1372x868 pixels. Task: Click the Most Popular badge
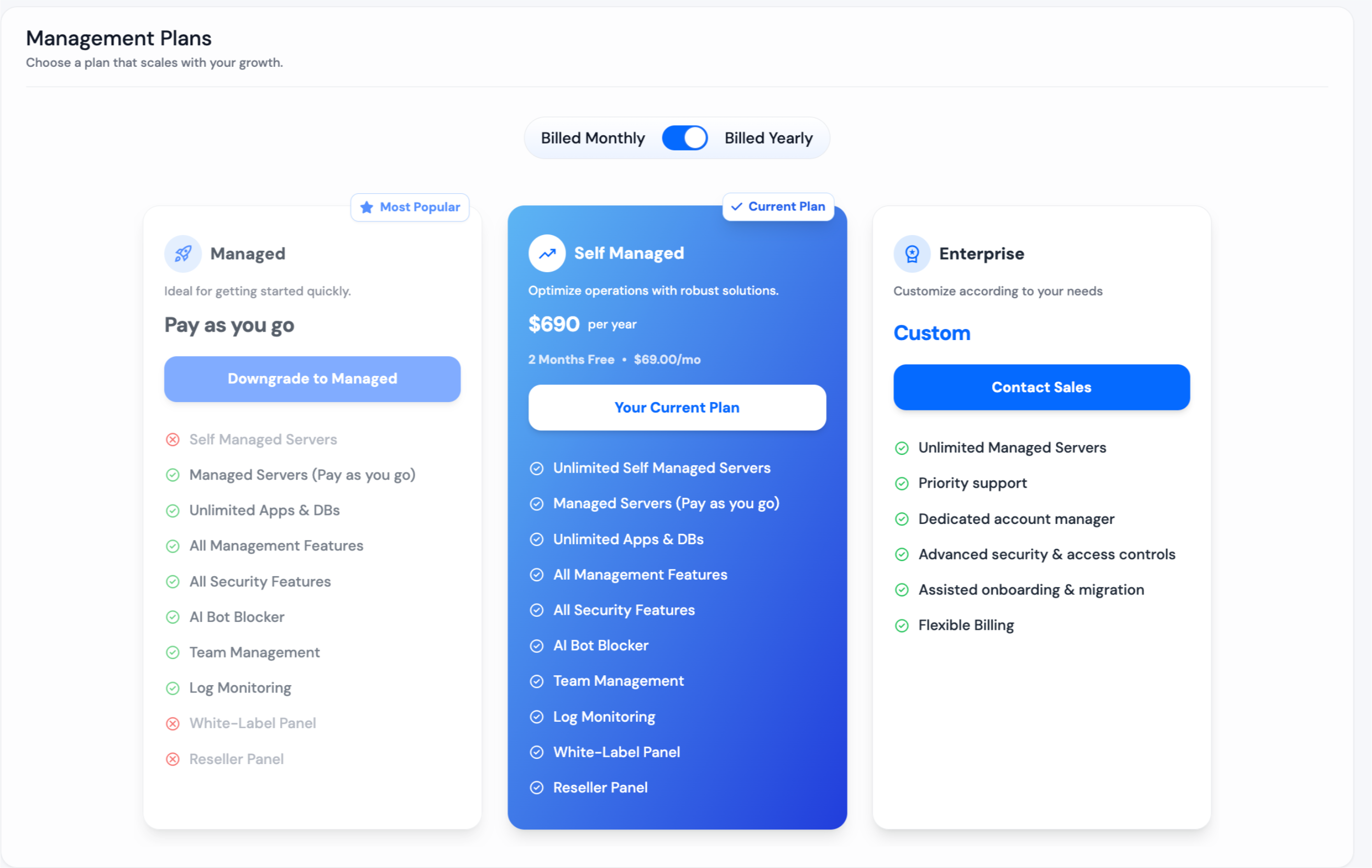click(x=410, y=207)
